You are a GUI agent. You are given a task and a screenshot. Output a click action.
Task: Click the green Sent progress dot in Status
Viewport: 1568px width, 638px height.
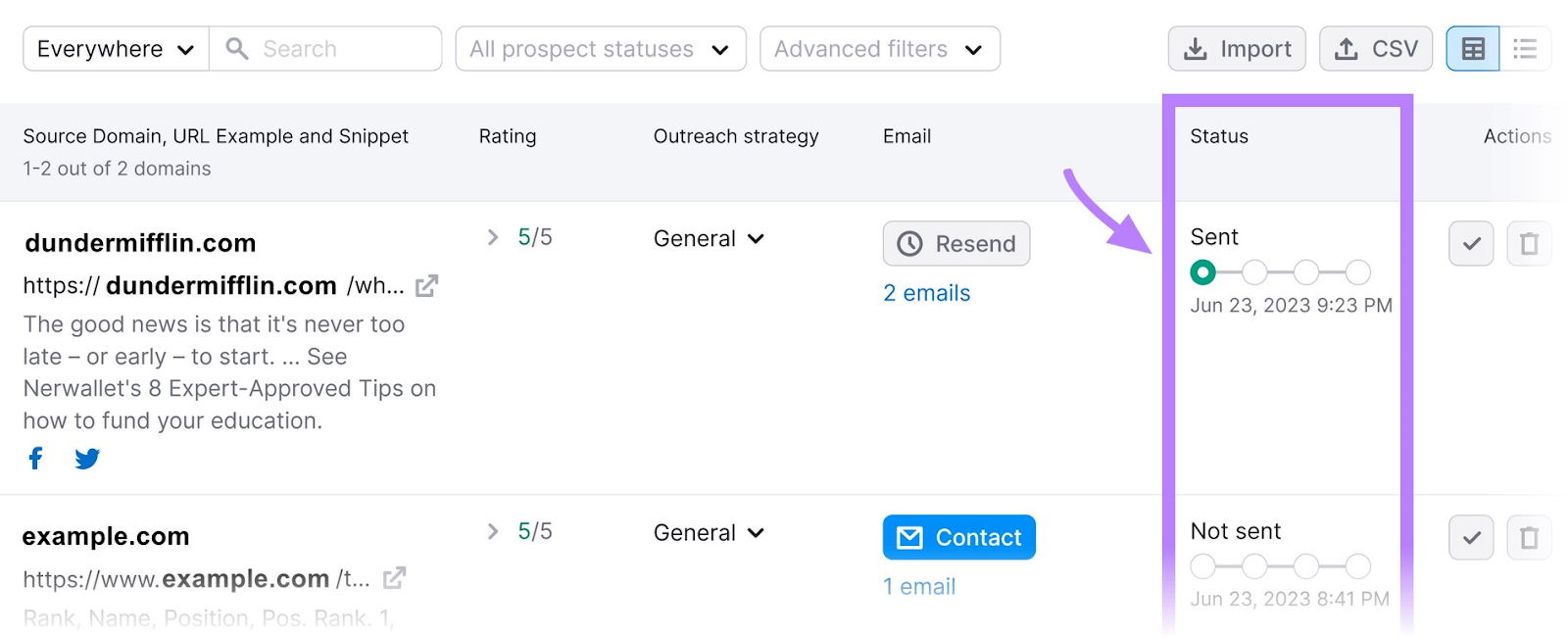[x=1203, y=272]
